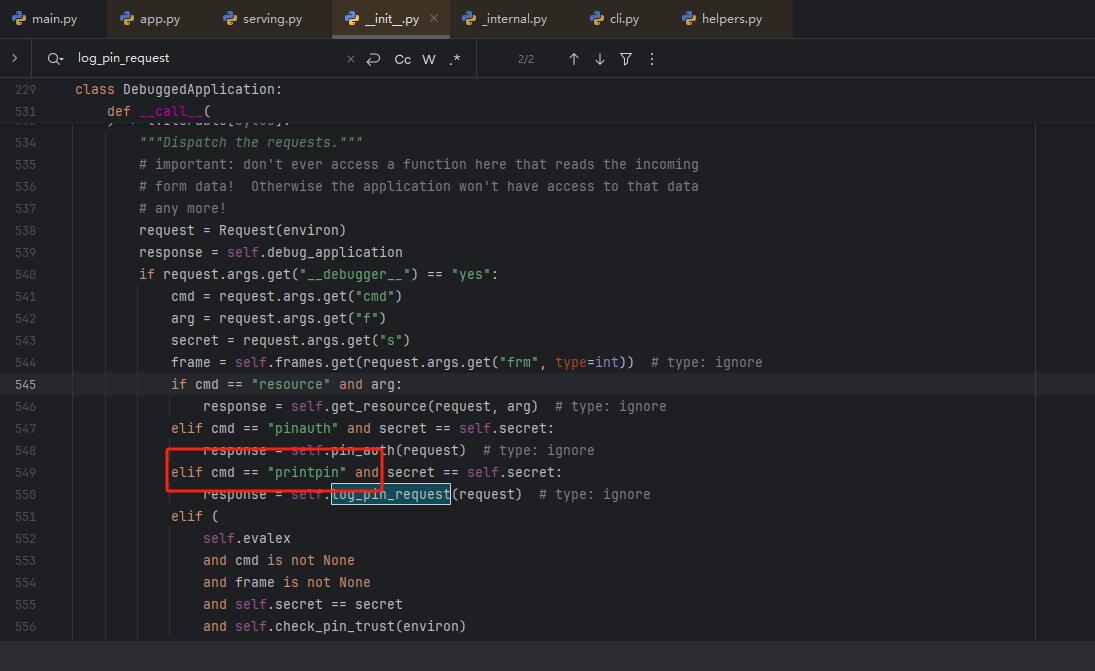Open more search options menu
Screen dimensions: 1095x671
652,59
